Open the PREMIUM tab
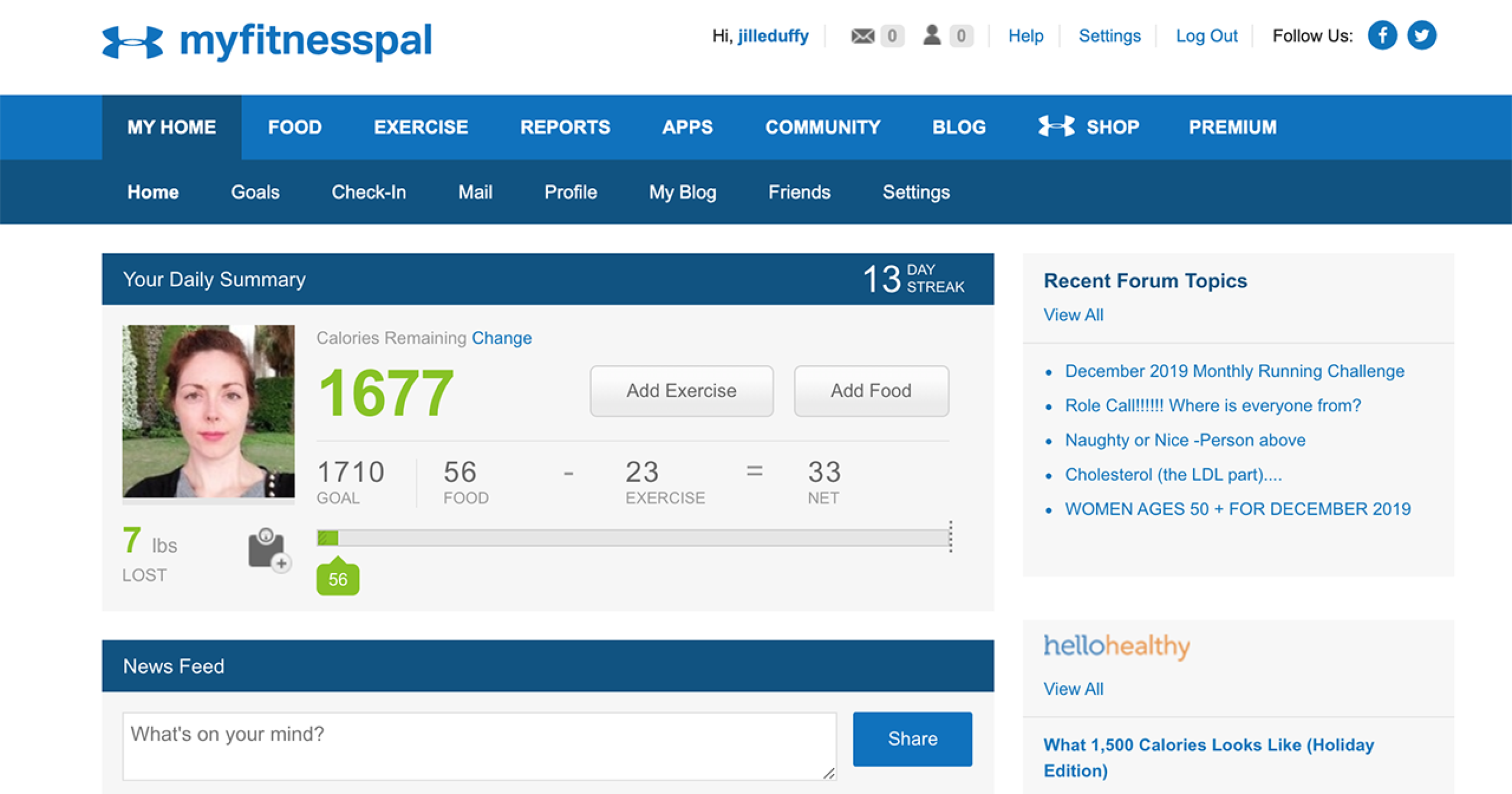1512x794 pixels. pyautogui.click(x=1232, y=127)
